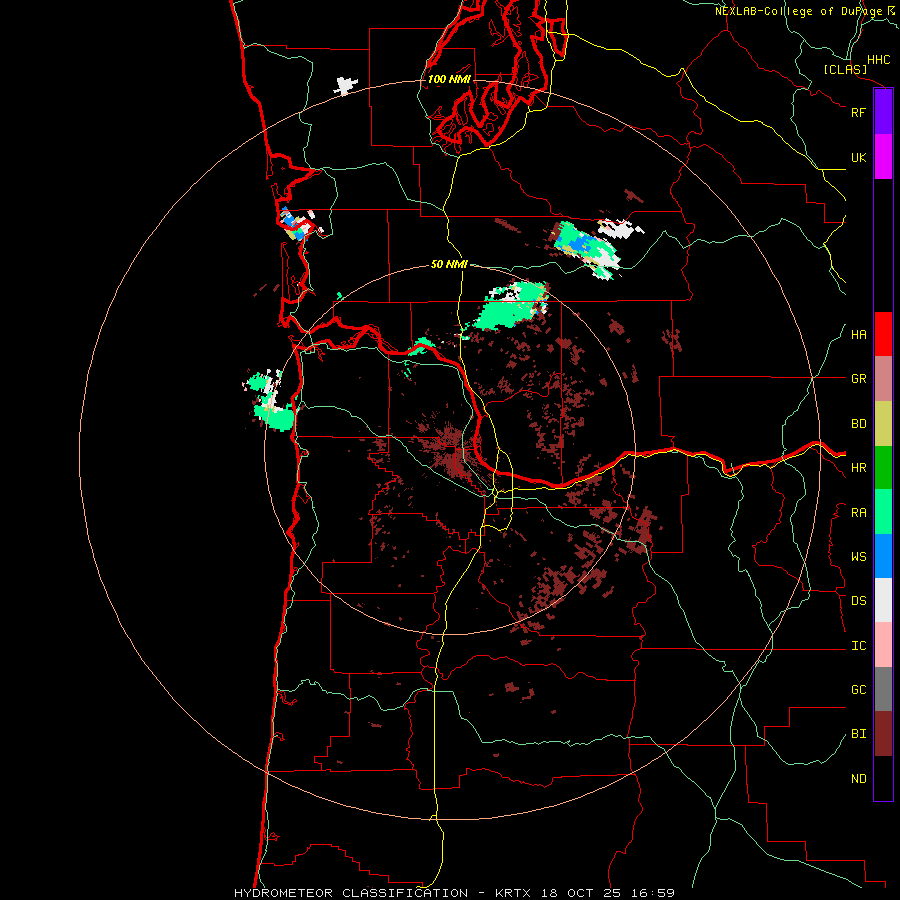The height and width of the screenshot is (900, 900).
Task: Click the RA legend label
Action: tap(858, 512)
